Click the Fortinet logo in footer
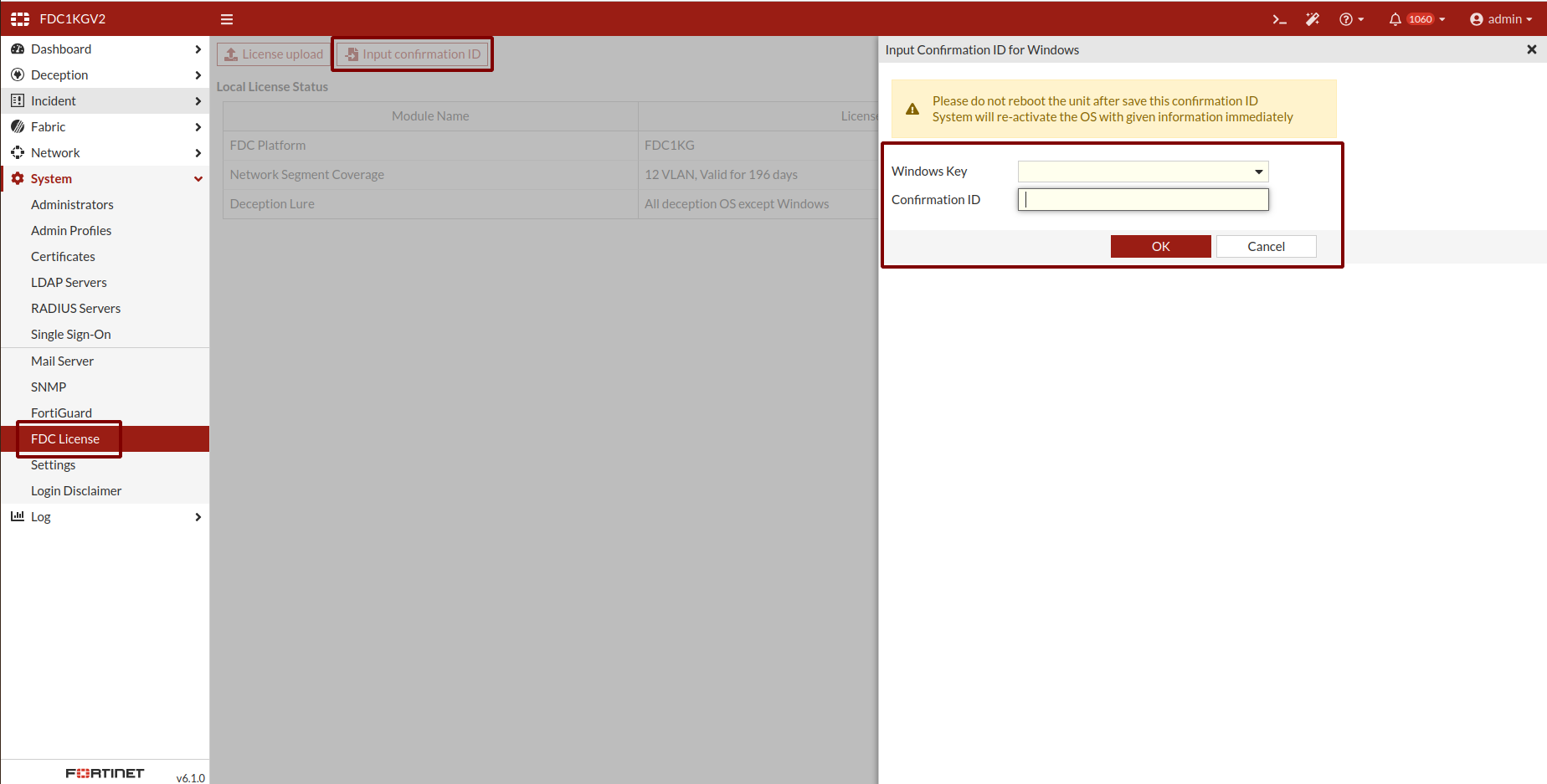1547x784 pixels. tap(105, 773)
